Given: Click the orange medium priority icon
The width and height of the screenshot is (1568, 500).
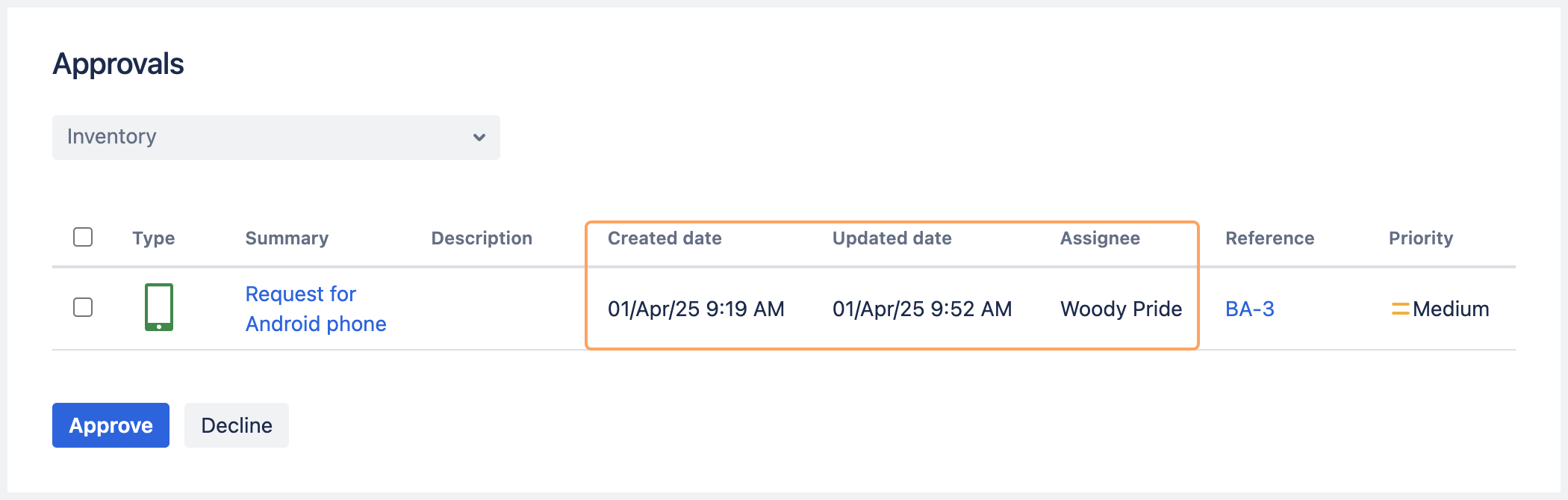Looking at the screenshot, I should pyautogui.click(x=1400, y=309).
